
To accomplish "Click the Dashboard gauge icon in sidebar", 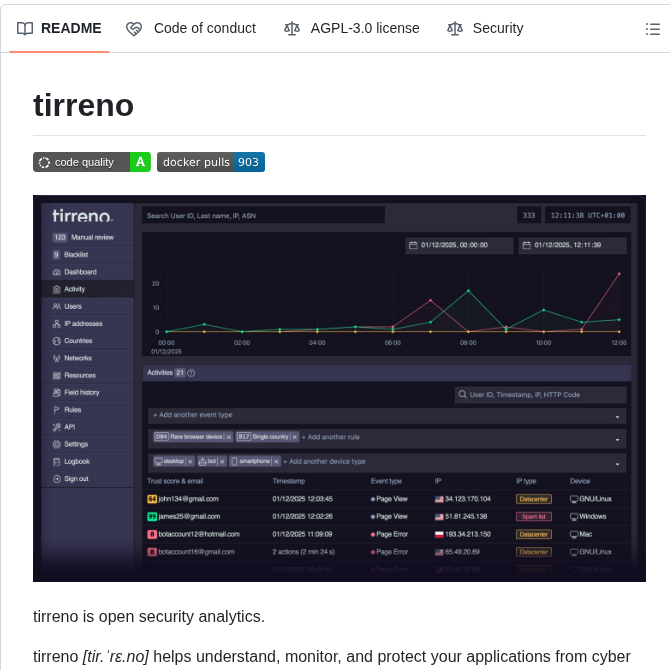I will pyautogui.click(x=56, y=272).
